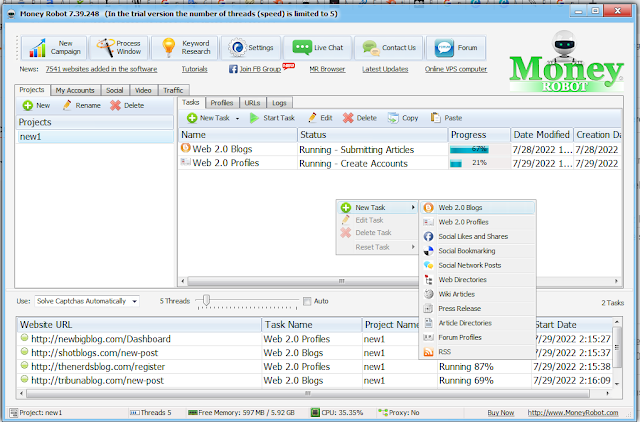Select the shotblogs.com/new-post URL row

point(315,353)
